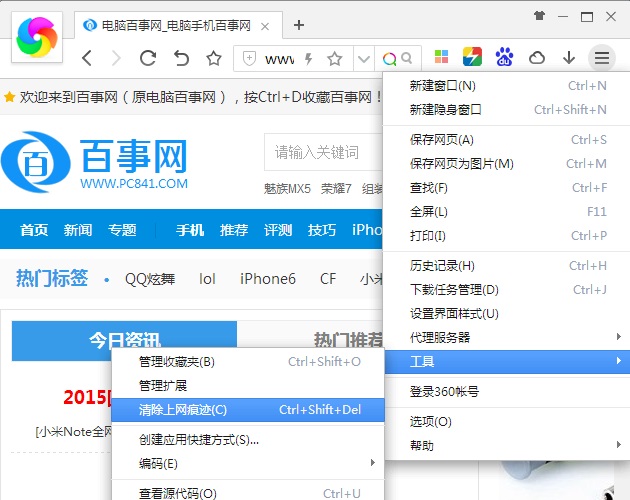Click 打印(I) menu item

(506, 236)
